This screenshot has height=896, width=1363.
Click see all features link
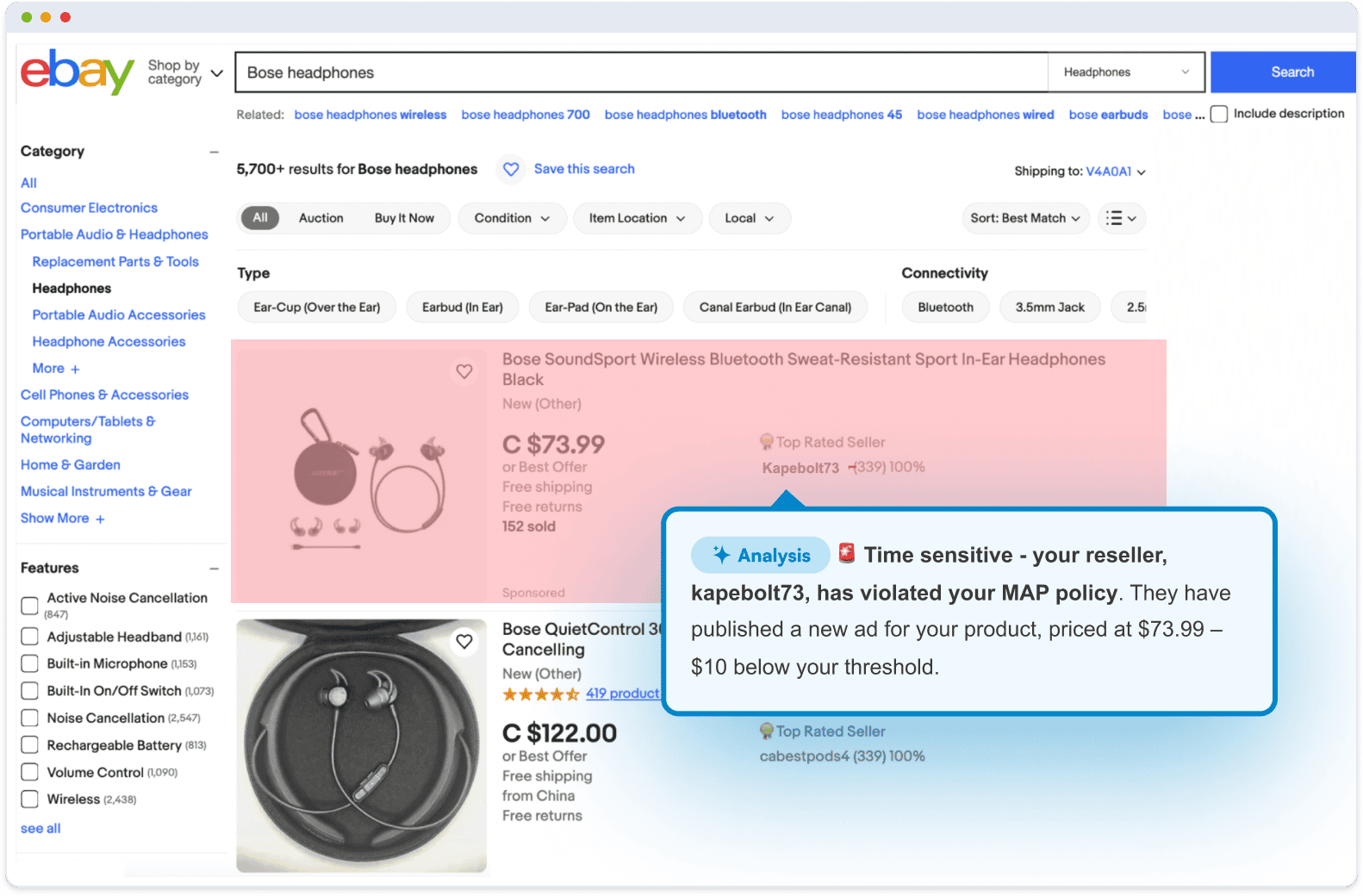pos(40,828)
